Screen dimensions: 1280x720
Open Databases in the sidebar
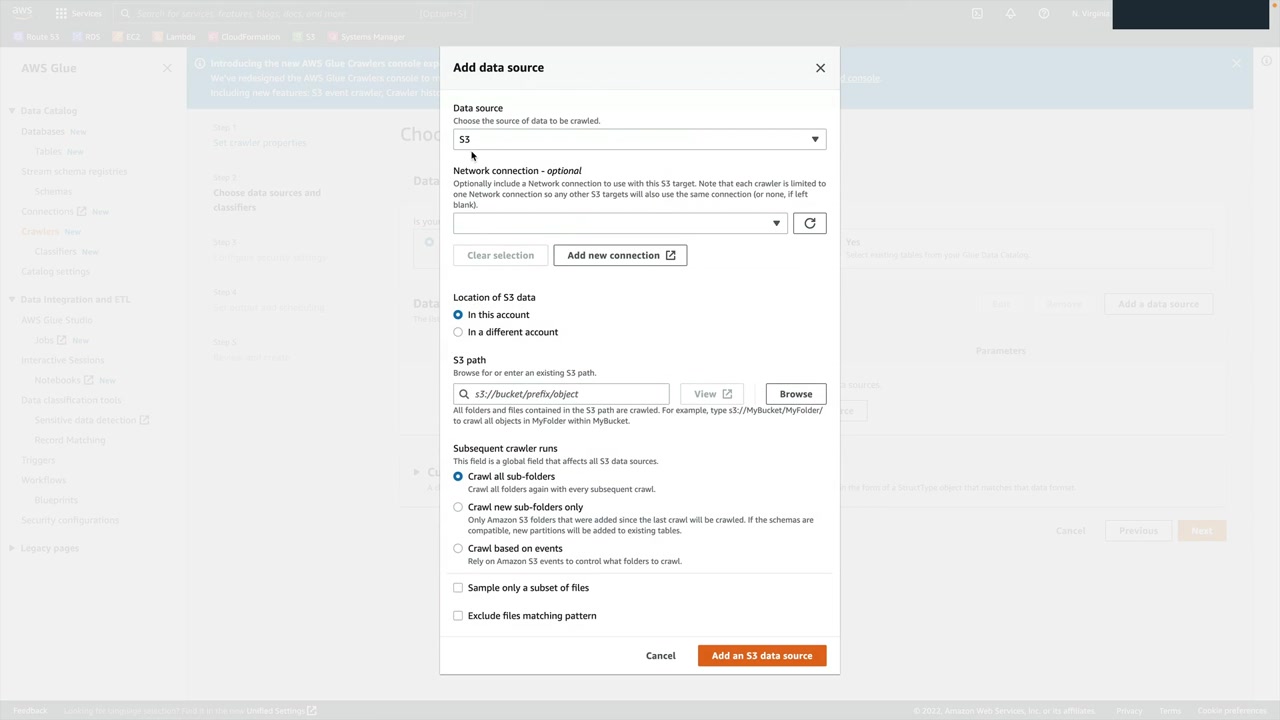[x=43, y=132]
